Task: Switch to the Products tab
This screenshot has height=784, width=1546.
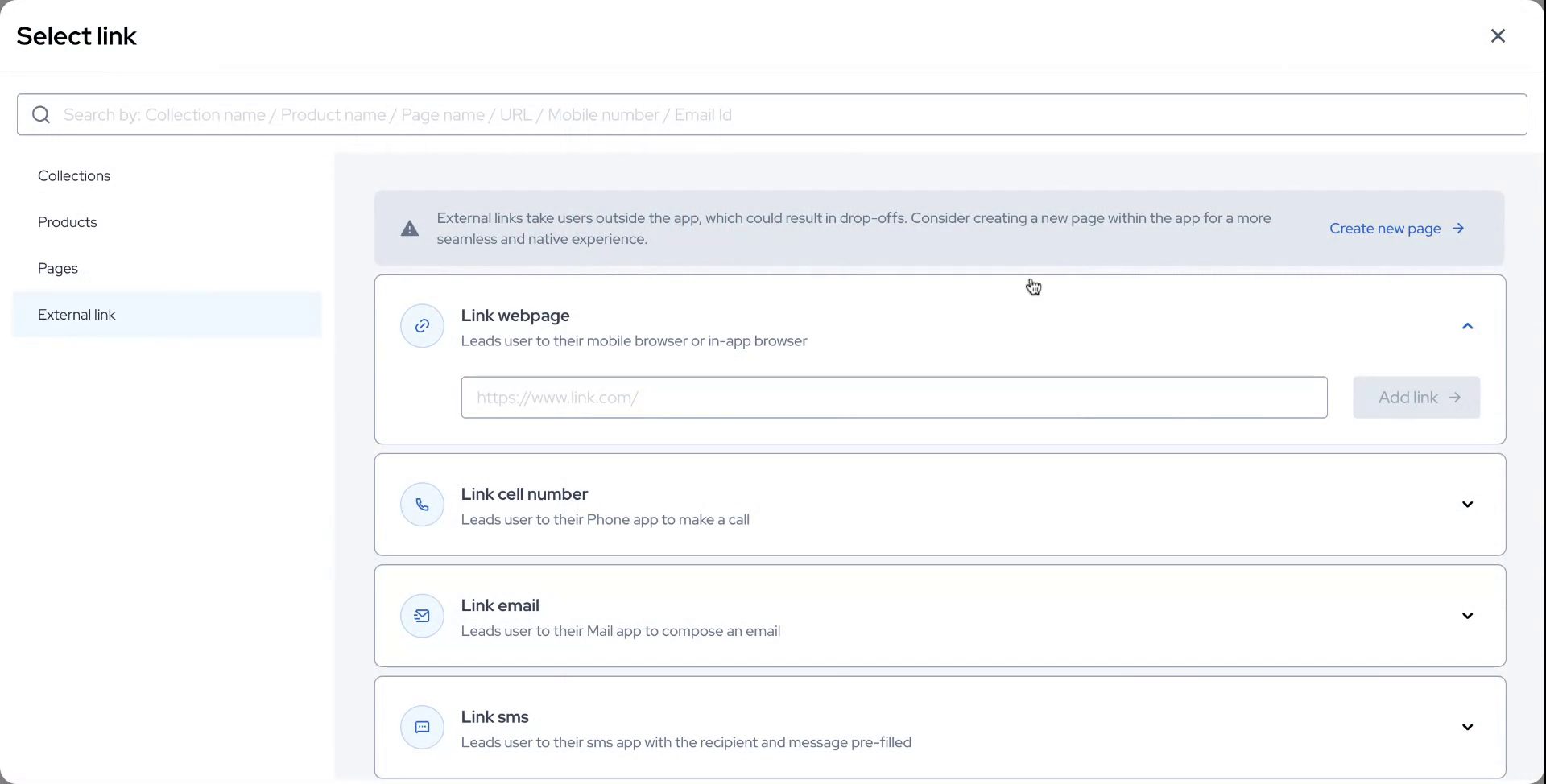Action: click(x=68, y=222)
